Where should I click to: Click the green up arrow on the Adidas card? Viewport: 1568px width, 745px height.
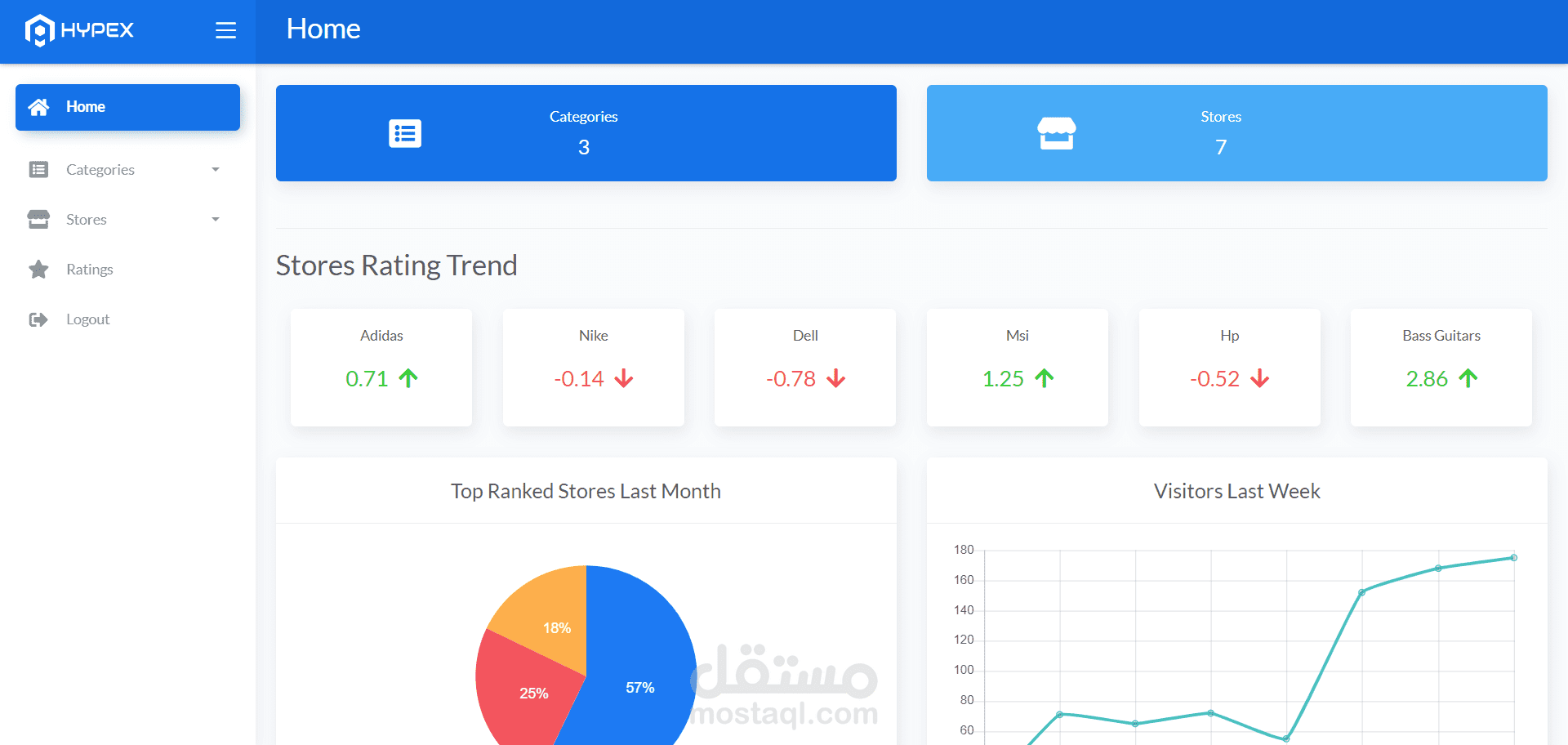(x=408, y=378)
